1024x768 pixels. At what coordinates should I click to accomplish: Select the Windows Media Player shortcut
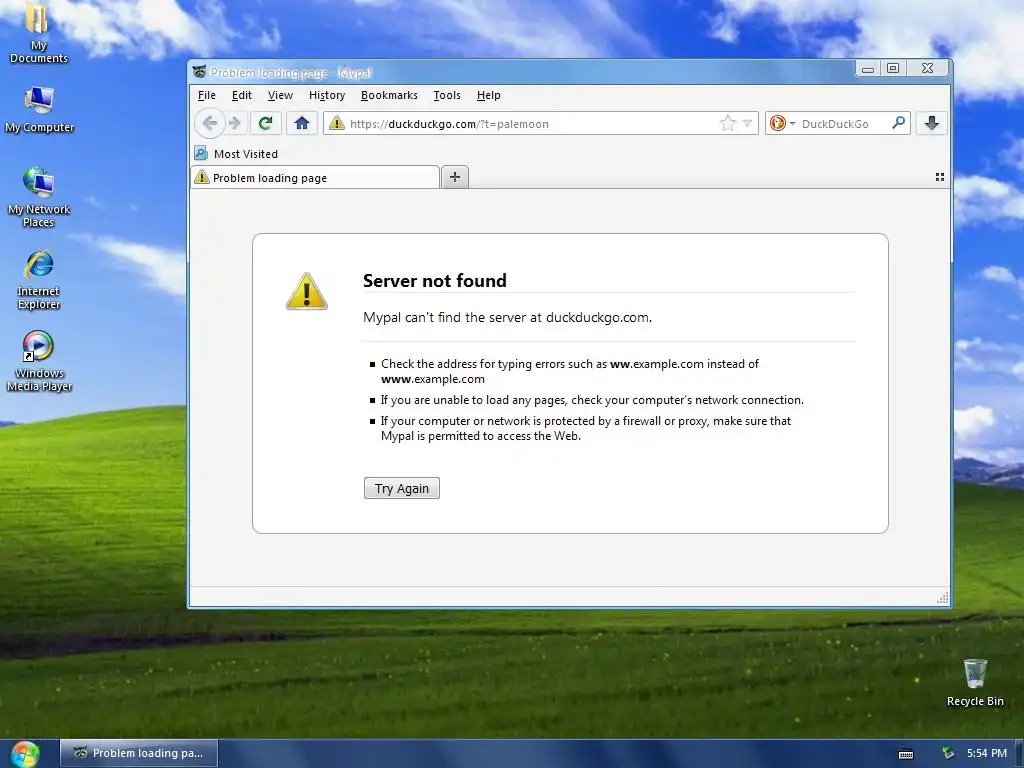39,361
